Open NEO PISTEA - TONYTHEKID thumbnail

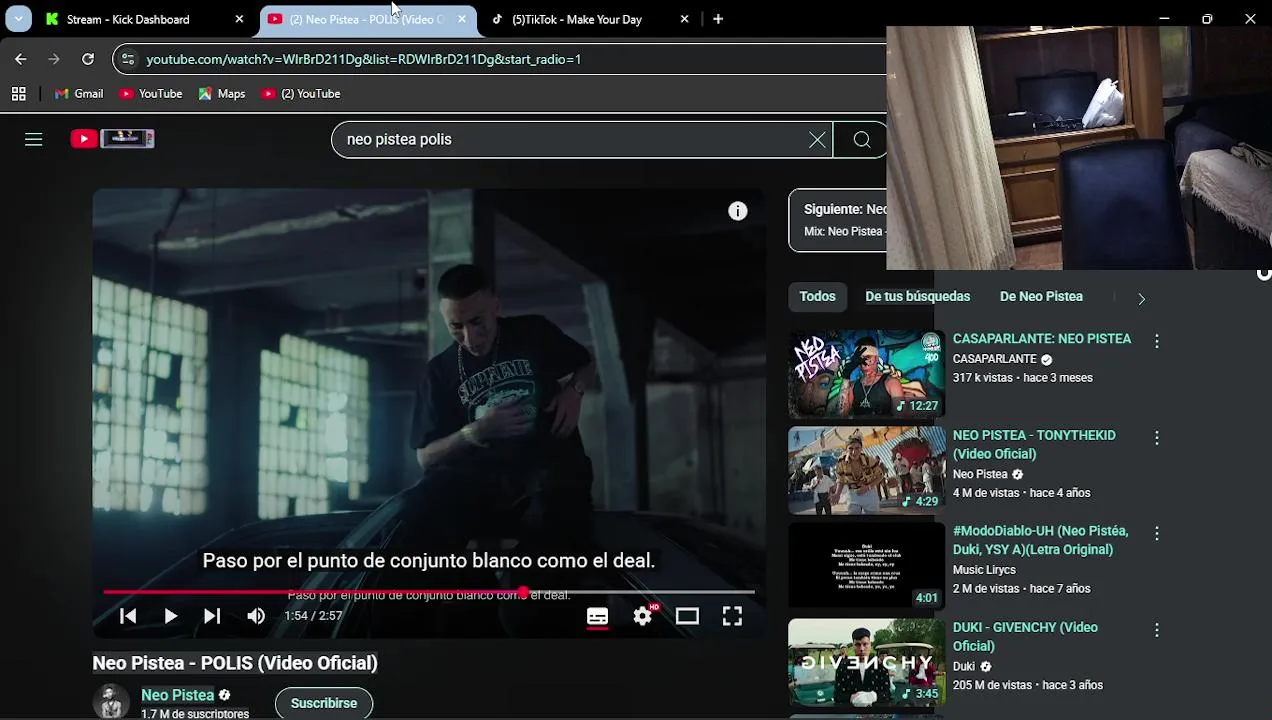(866, 470)
